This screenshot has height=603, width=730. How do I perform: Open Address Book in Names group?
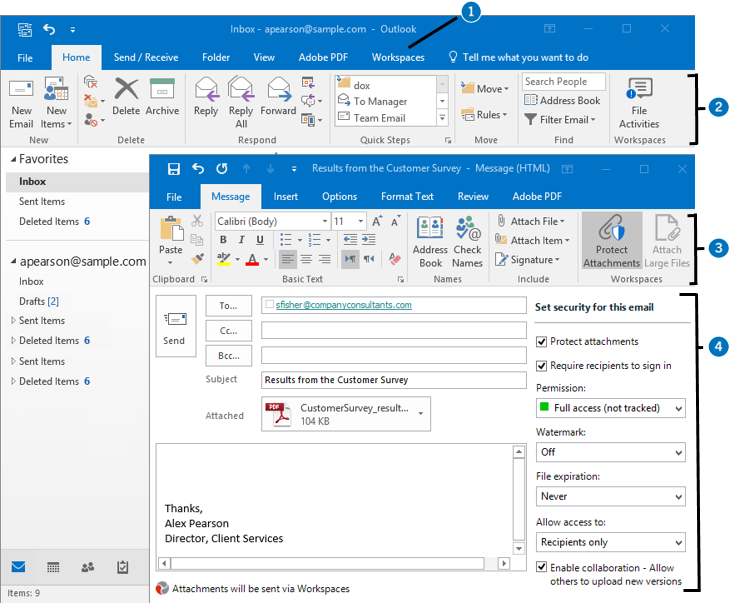click(x=430, y=242)
